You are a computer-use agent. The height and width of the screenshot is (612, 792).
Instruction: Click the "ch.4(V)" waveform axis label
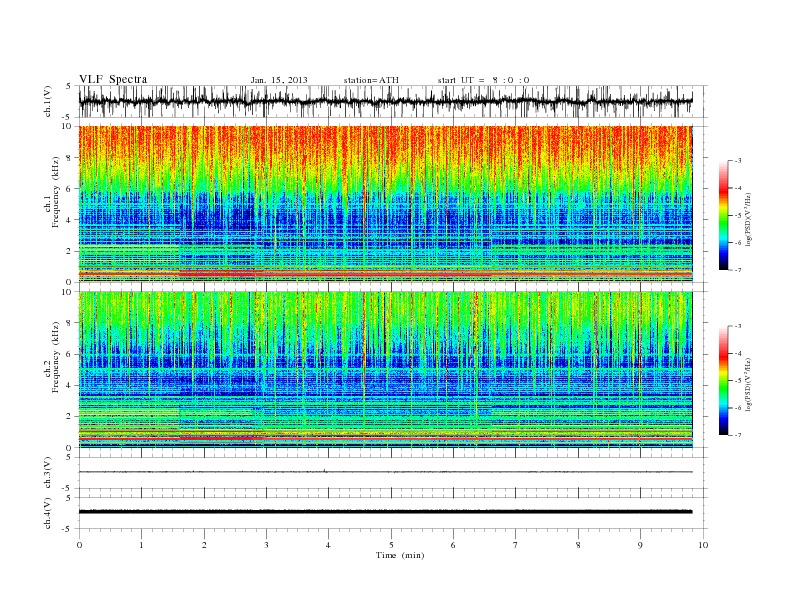(x=48, y=513)
